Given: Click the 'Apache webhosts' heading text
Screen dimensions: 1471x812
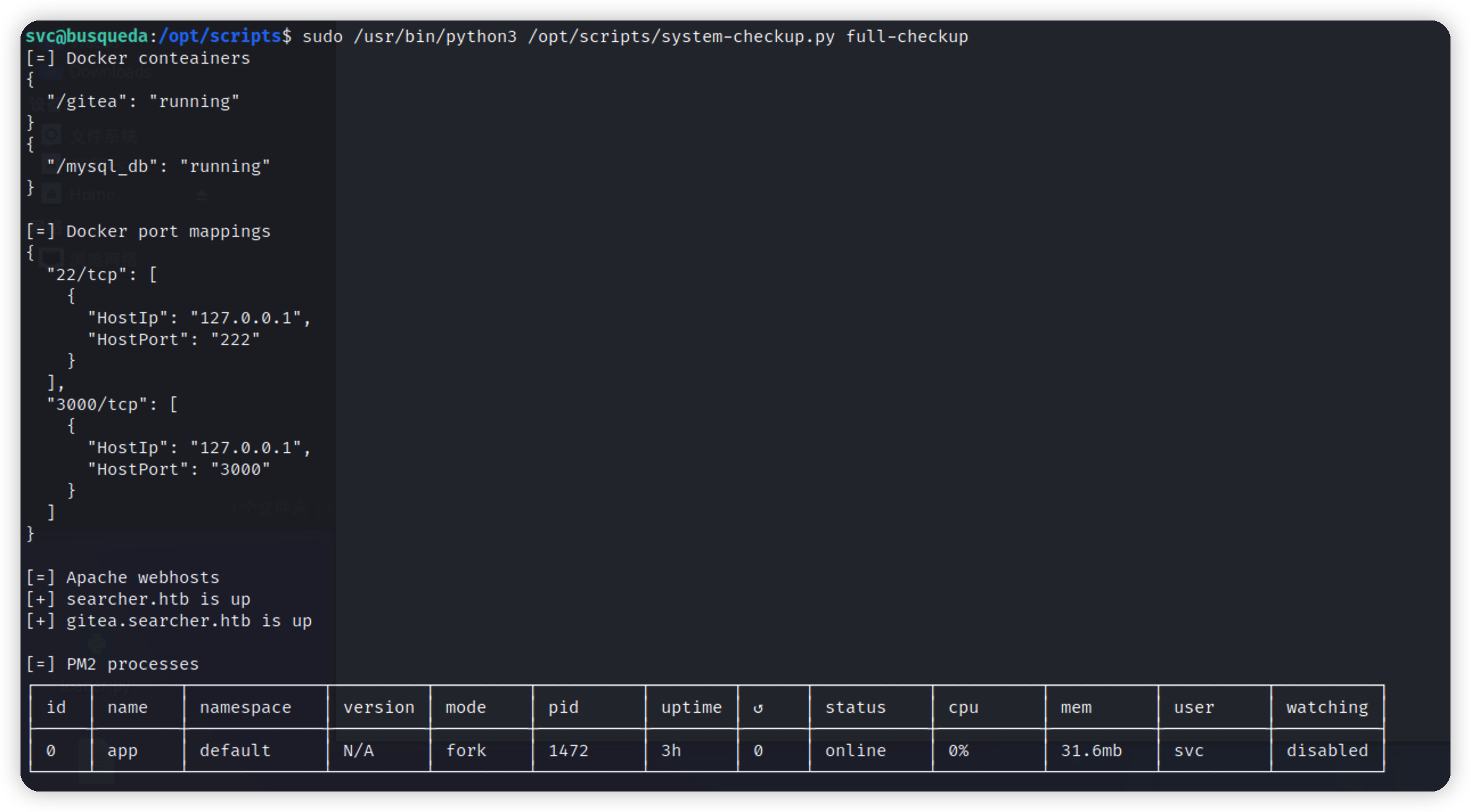Looking at the screenshot, I should coord(142,577).
